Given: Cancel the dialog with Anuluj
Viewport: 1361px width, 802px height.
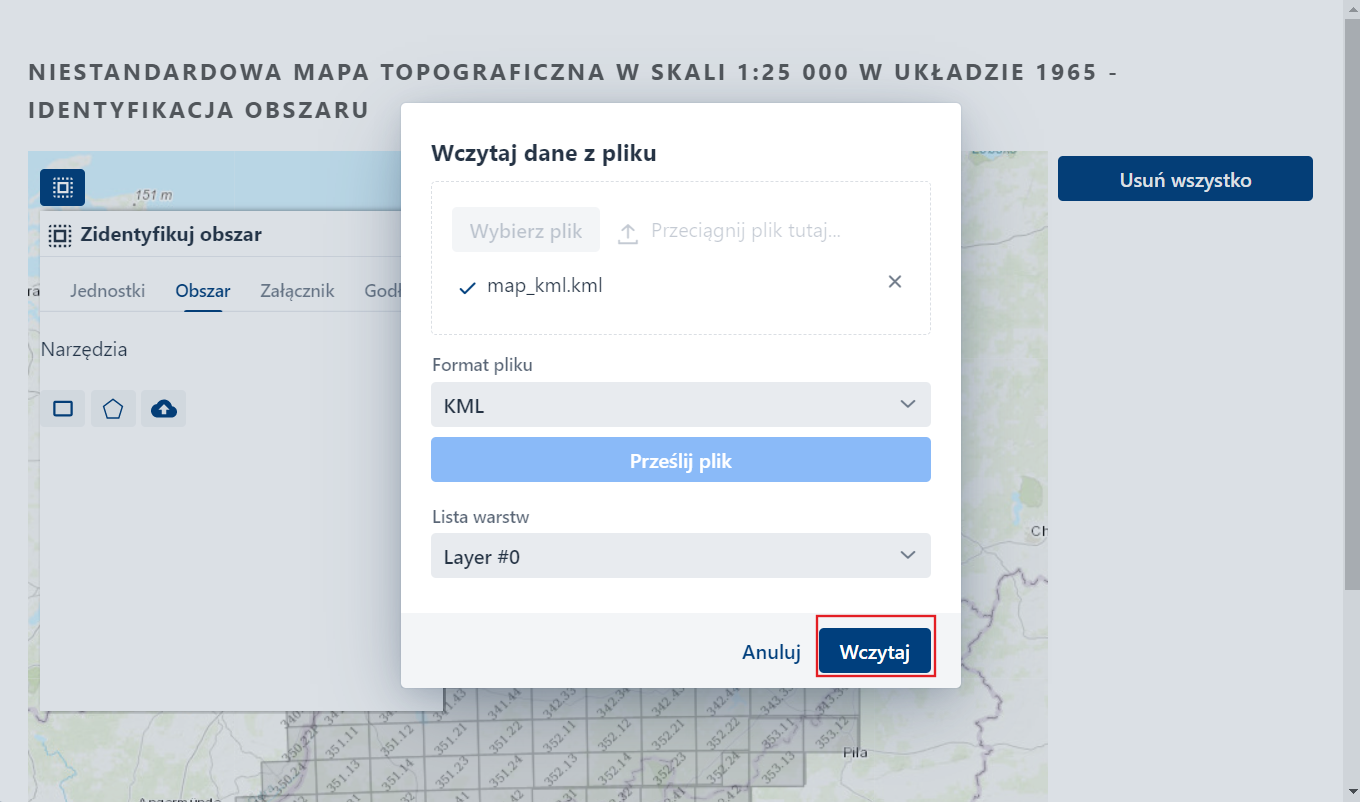Looking at the screenshot, I should click(x=770, y=651).
